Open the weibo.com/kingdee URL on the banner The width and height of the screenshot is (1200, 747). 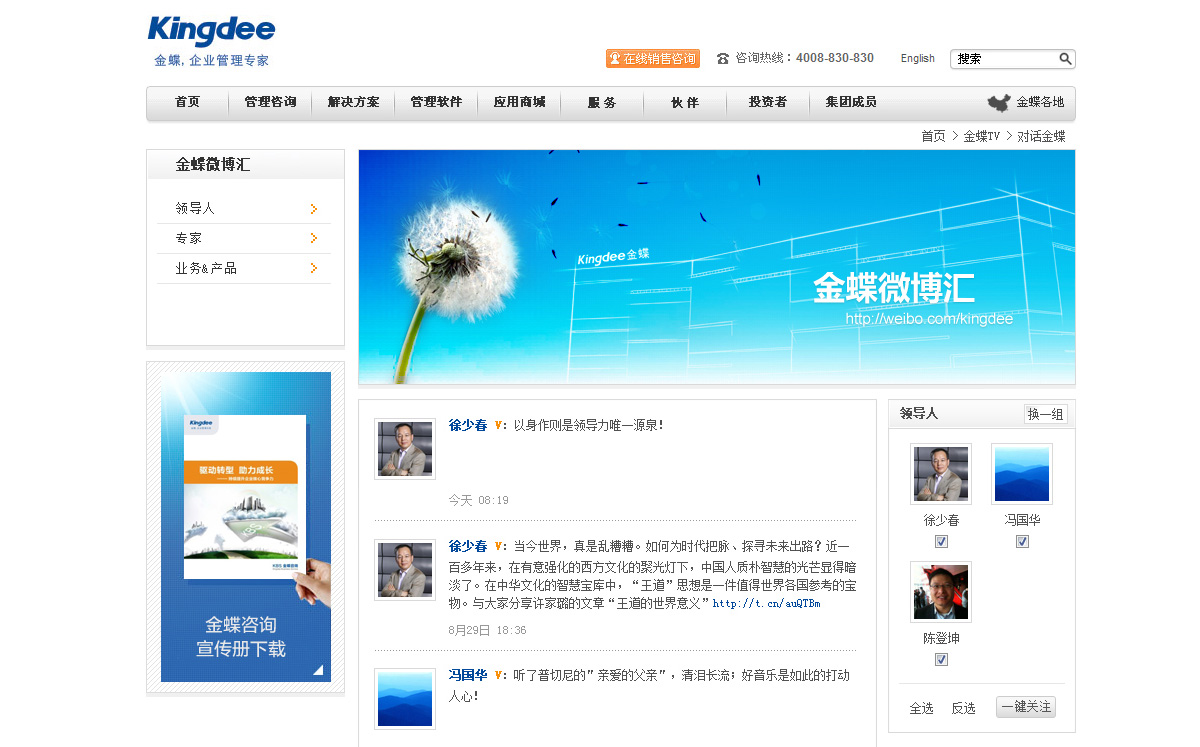pos(929,319)
